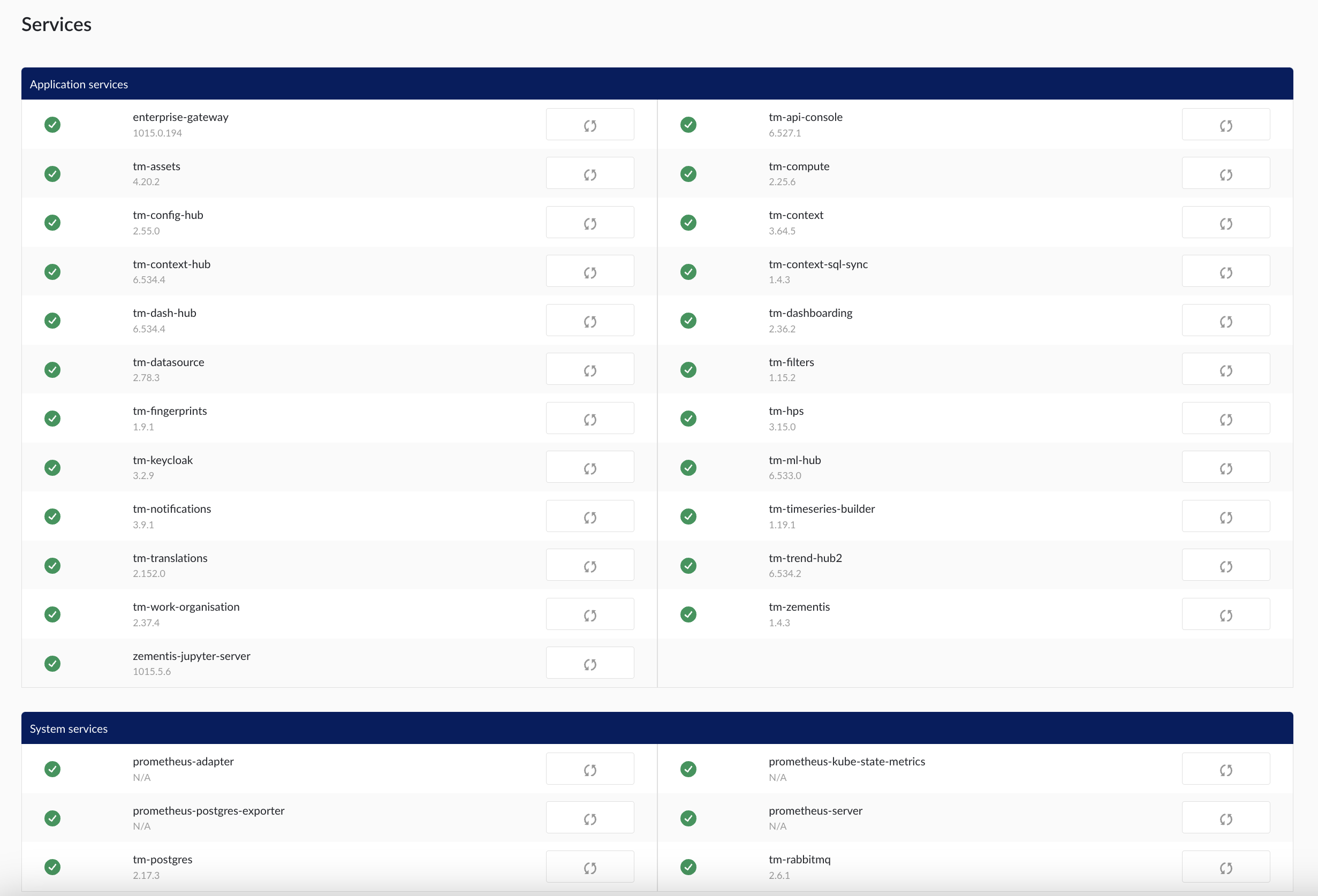Viewport: 1318px width, 896px height.
Task: Click the tm-fingerprints service name
Action: click(x=170, y=411)
